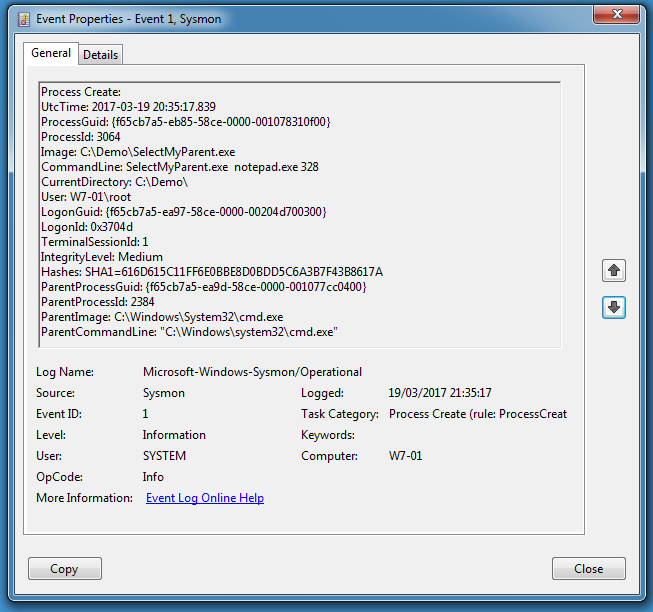Switch to the Details tab

[100, 55]
